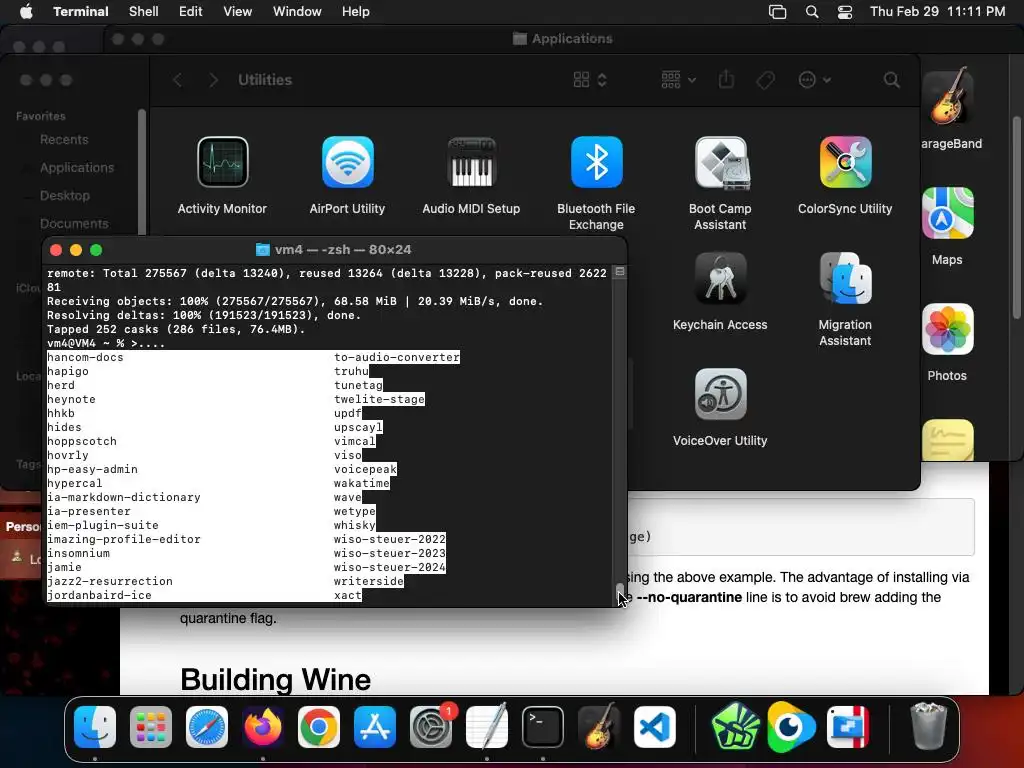This screenshot has height=768, width=1024.
Task: Click 'upscayl' in Terminal list
Action: [359, 427]
